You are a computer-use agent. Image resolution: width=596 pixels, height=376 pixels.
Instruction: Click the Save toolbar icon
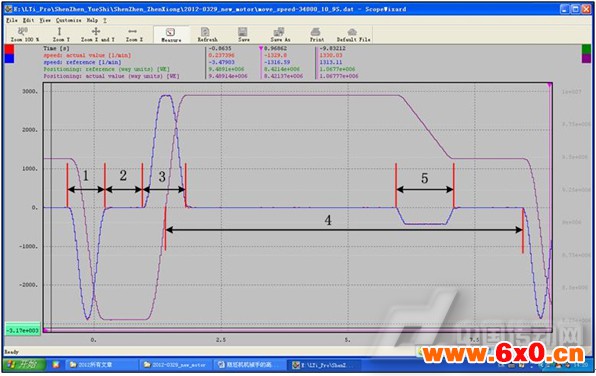click(243, 34)
